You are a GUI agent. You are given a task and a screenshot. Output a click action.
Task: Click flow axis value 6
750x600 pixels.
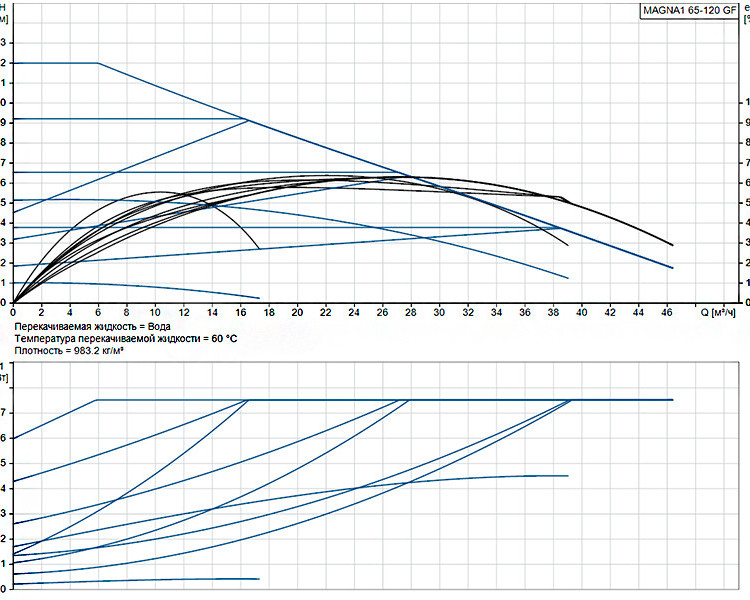98,312
